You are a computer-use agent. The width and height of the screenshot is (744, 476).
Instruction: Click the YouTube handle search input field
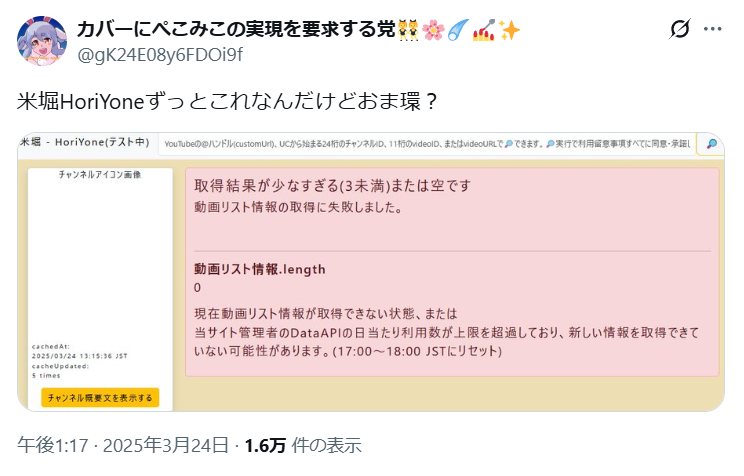coord(427,145)
